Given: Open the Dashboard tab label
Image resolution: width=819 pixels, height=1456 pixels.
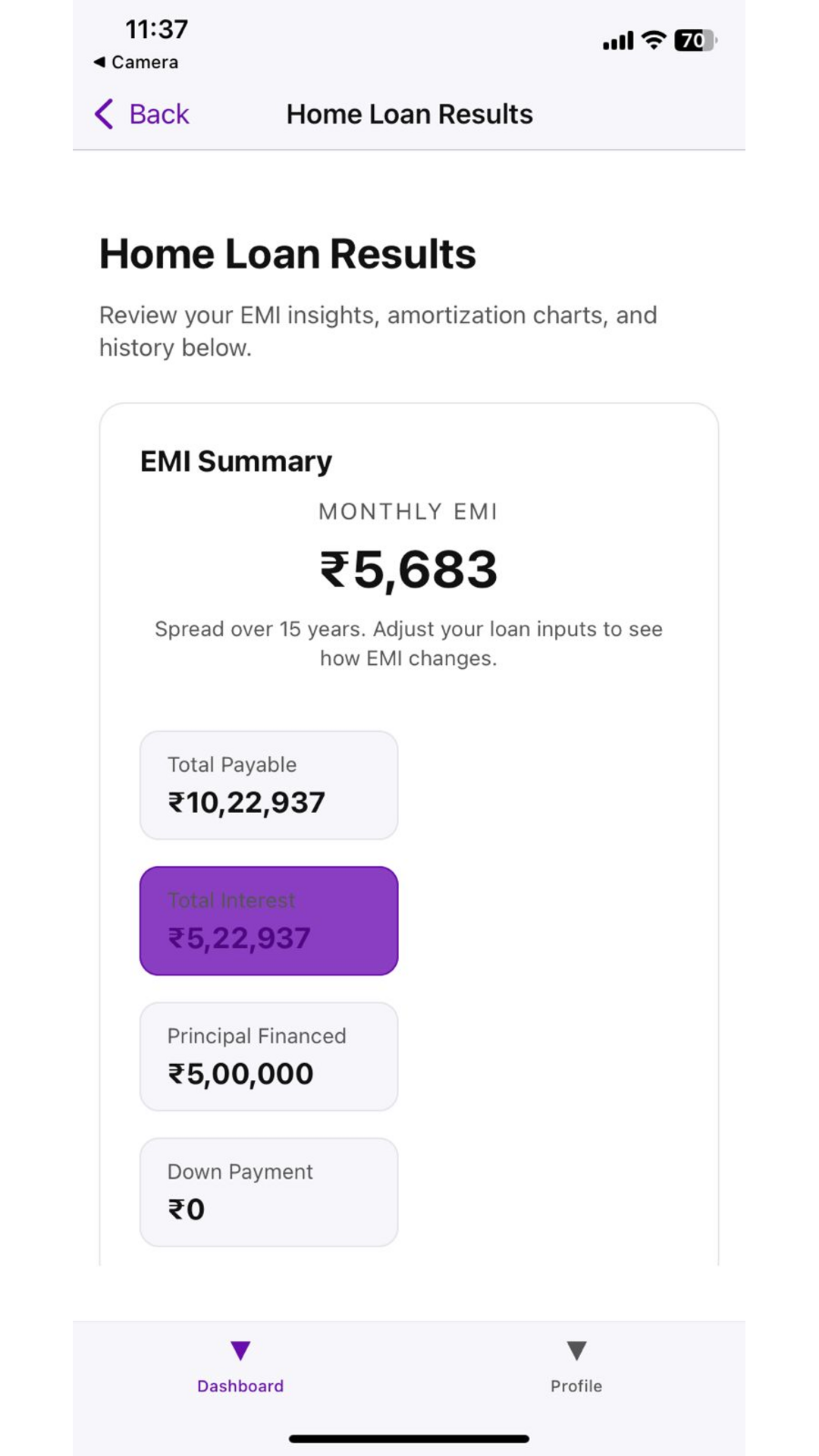Looking at the screenshot, I should 240,1386.
